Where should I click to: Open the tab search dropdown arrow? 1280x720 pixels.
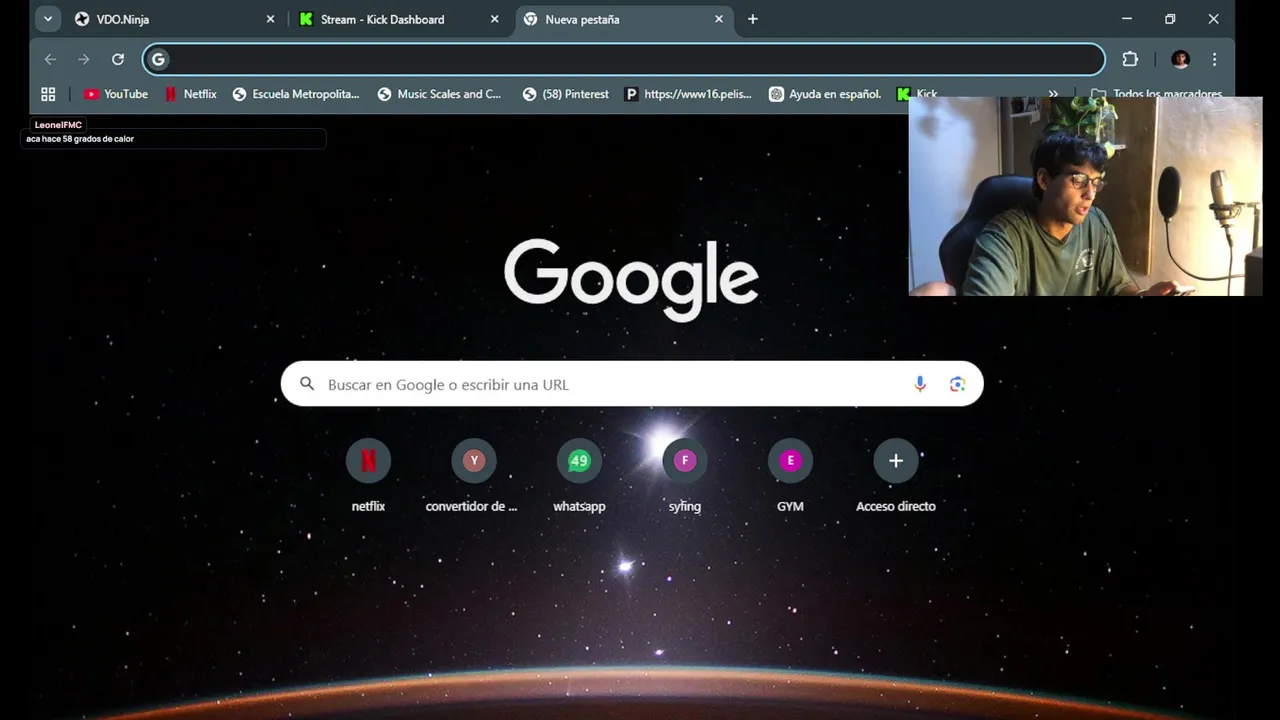pyautogui.click(x=47, y=19)
